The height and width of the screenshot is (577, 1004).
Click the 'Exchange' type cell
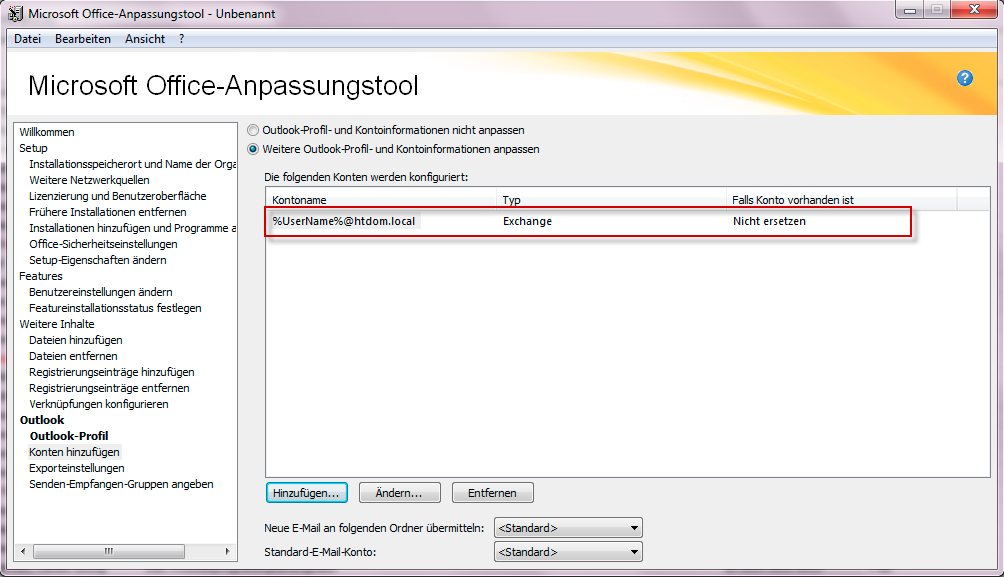tap(527, 221)
